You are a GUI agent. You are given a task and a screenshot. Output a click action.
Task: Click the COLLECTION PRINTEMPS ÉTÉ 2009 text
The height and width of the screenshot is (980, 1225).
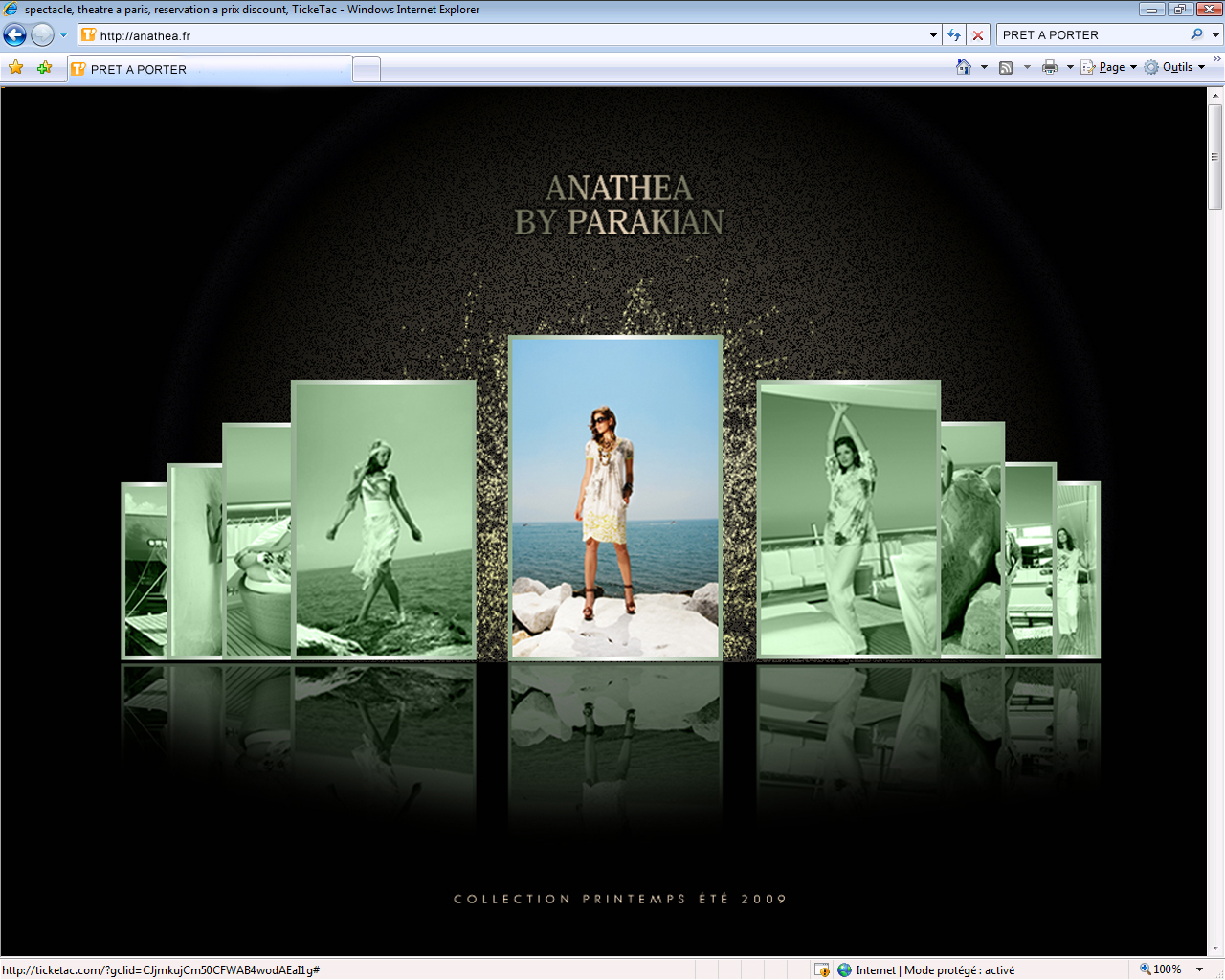coord(620,899)
